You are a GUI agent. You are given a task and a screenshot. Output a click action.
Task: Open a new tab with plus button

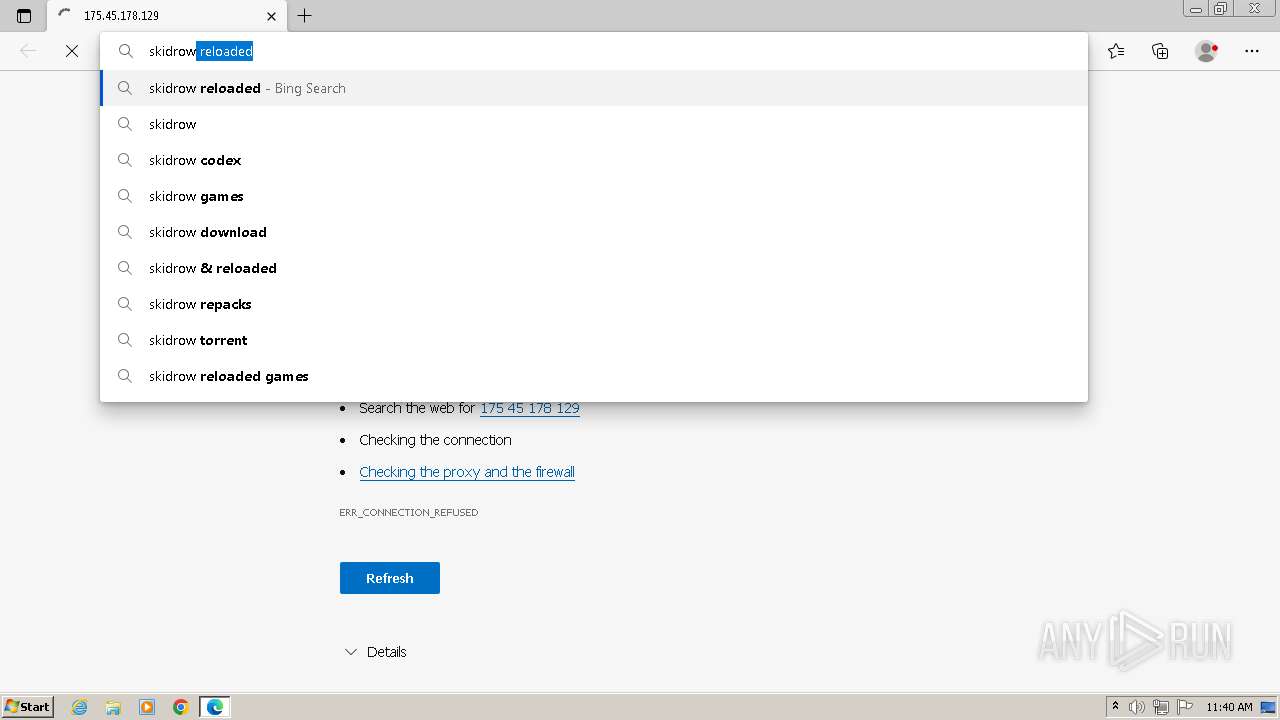coord(305,16)
